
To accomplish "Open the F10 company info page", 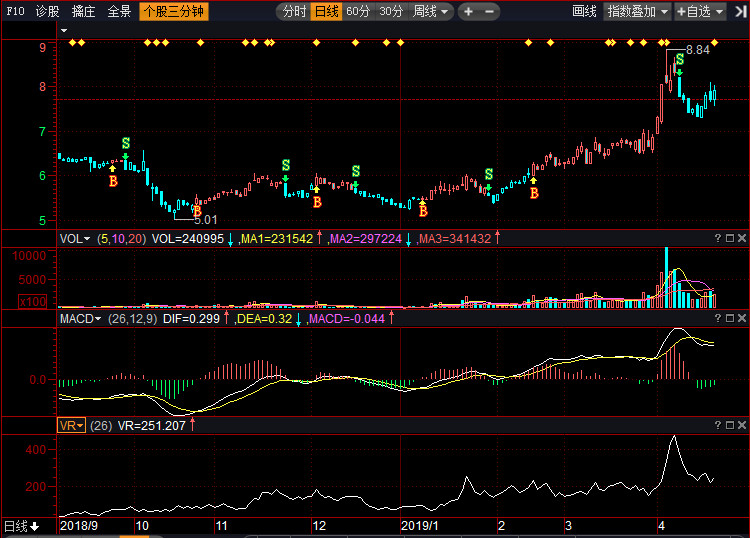I will pos(15,11).
